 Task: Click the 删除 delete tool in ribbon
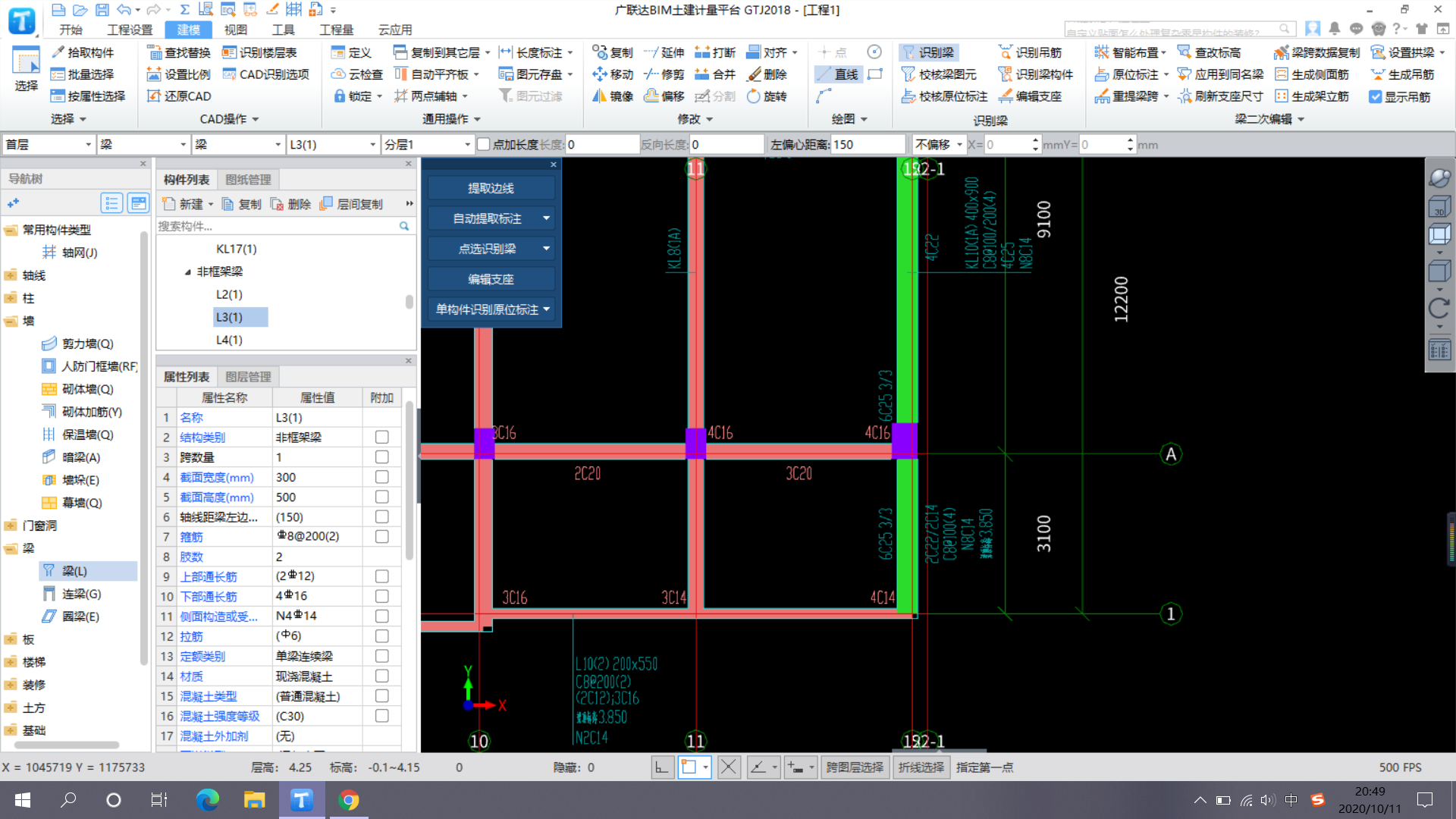coord(767,74)
